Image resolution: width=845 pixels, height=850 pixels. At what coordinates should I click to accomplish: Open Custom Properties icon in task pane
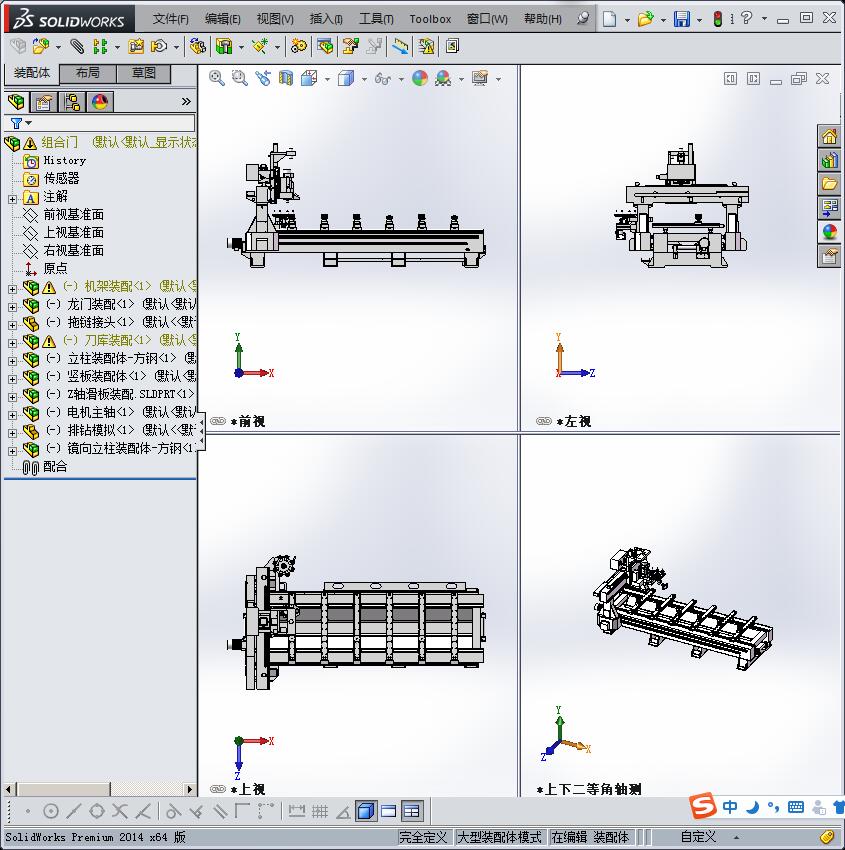(x=829, y=256)
